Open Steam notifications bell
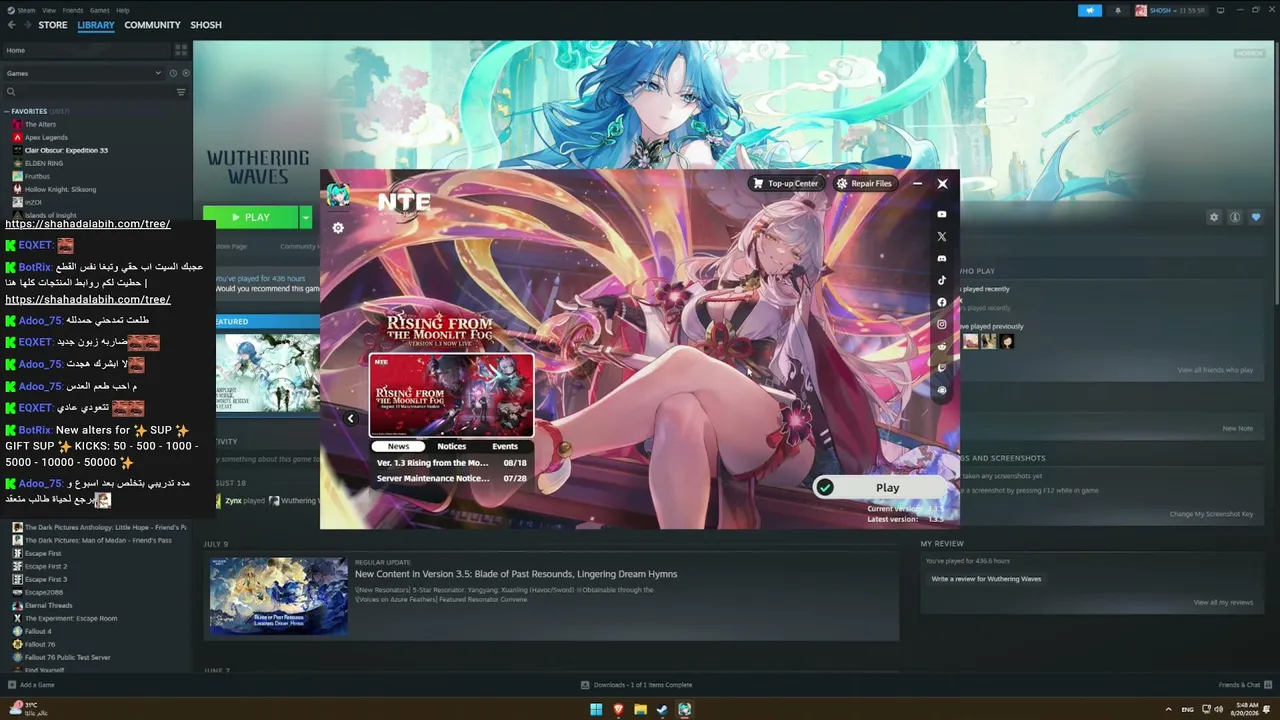Viewport: 1280px width, 720px height. point(1118,11)
